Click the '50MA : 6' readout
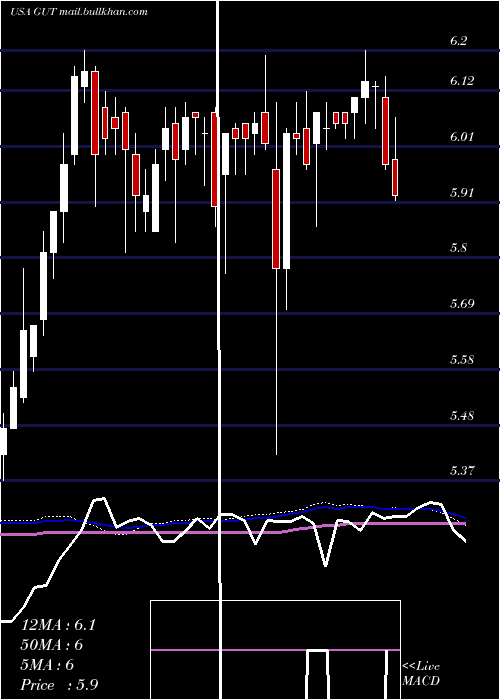Image resolution: width=500 pixels, height=700 pixels. (x=52, y=645)
